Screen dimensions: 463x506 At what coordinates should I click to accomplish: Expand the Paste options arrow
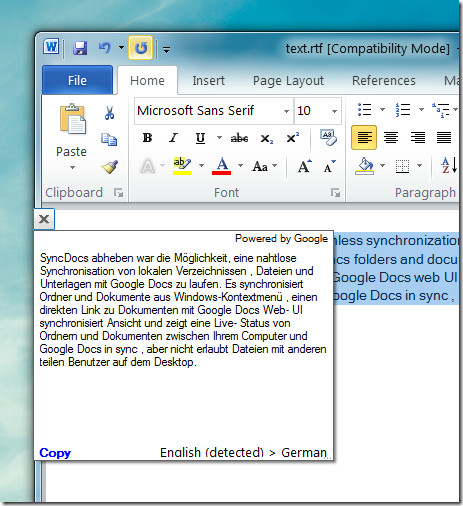point(72,167)
